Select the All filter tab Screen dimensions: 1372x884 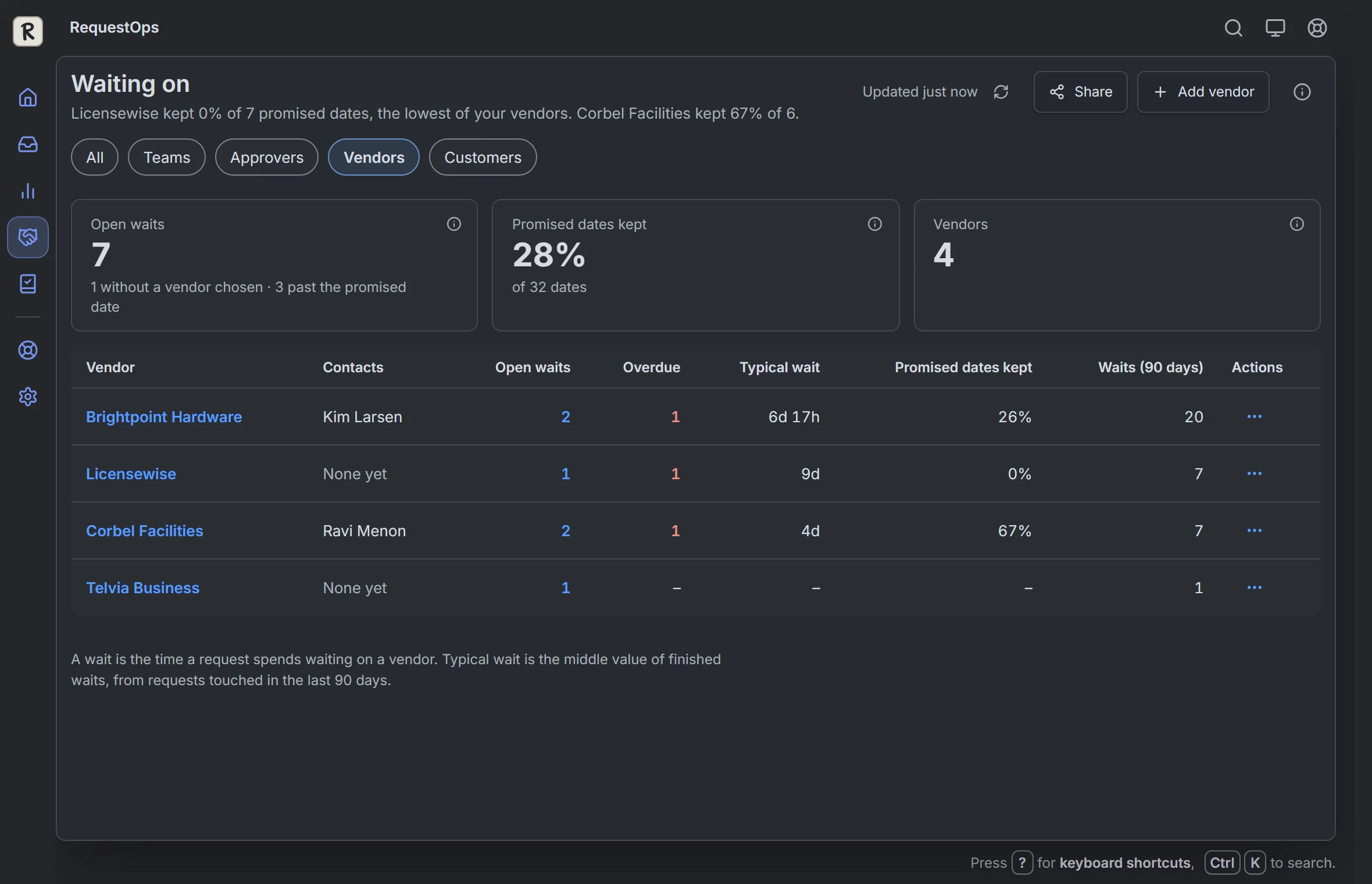pyautogui.click(x=95, y=157)
